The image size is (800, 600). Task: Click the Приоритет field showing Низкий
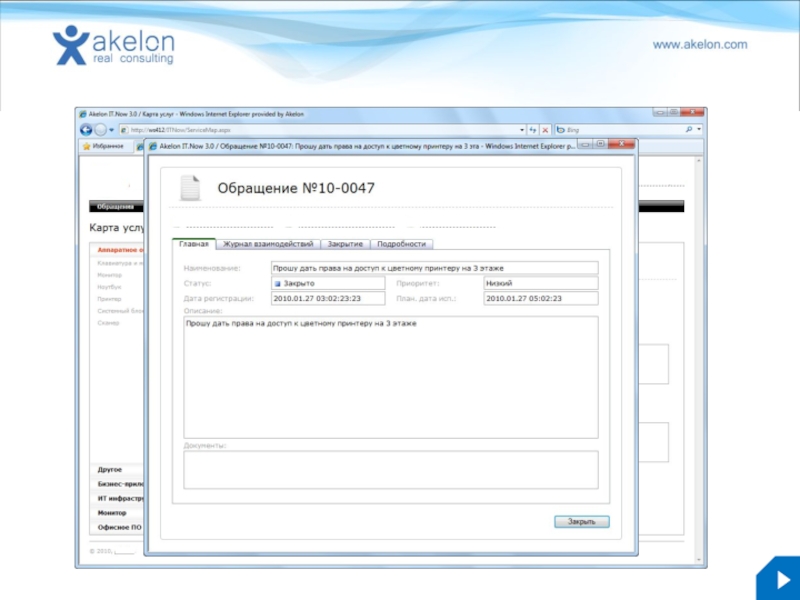point(541,283)
